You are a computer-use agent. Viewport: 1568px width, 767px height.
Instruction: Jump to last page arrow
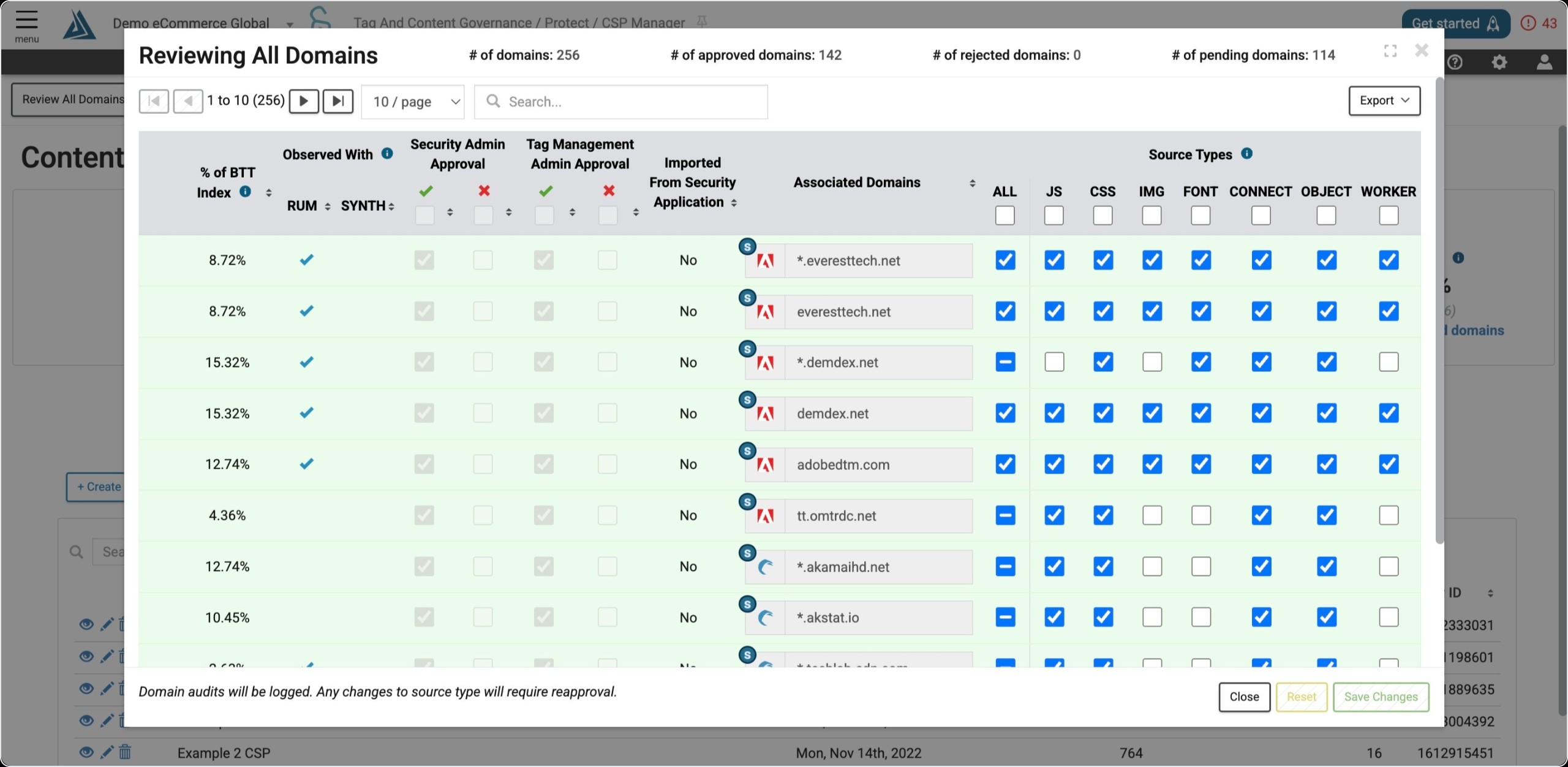(338, 101)
